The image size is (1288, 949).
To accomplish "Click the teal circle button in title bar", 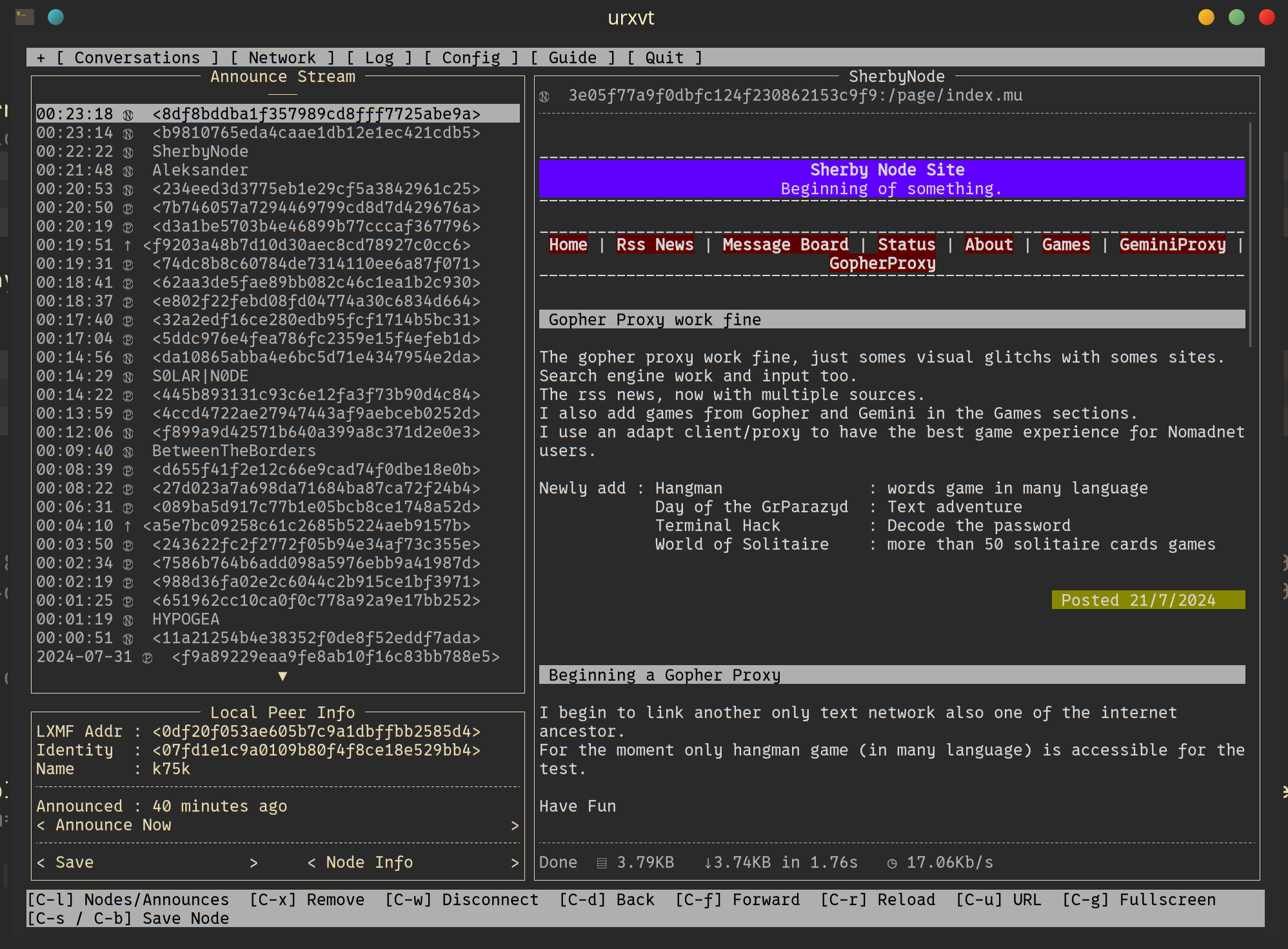I will pyautogui.click(x=56, y=17).
